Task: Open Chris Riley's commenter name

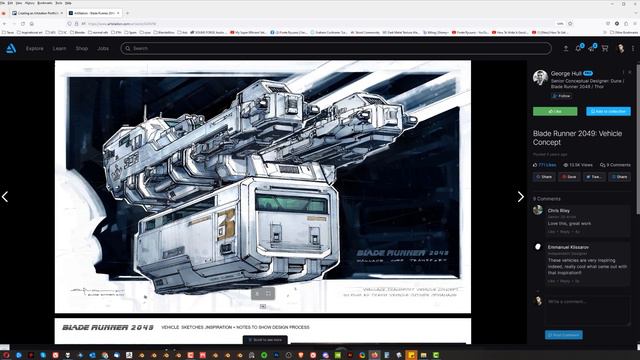Action: [x=558, y=211]
